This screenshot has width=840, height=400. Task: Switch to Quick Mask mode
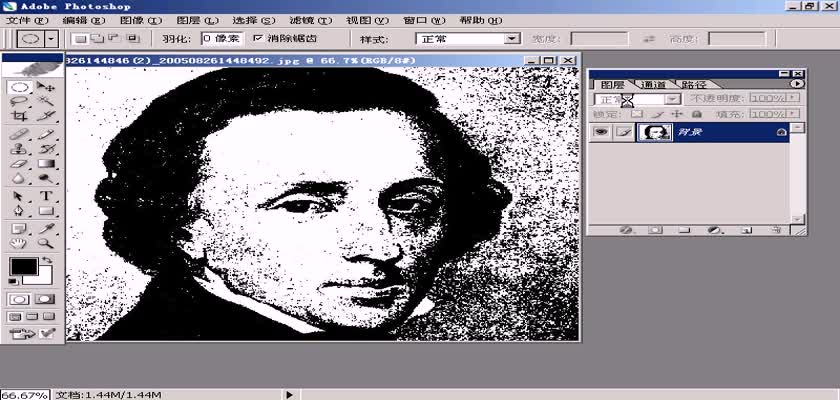[46, 299]
